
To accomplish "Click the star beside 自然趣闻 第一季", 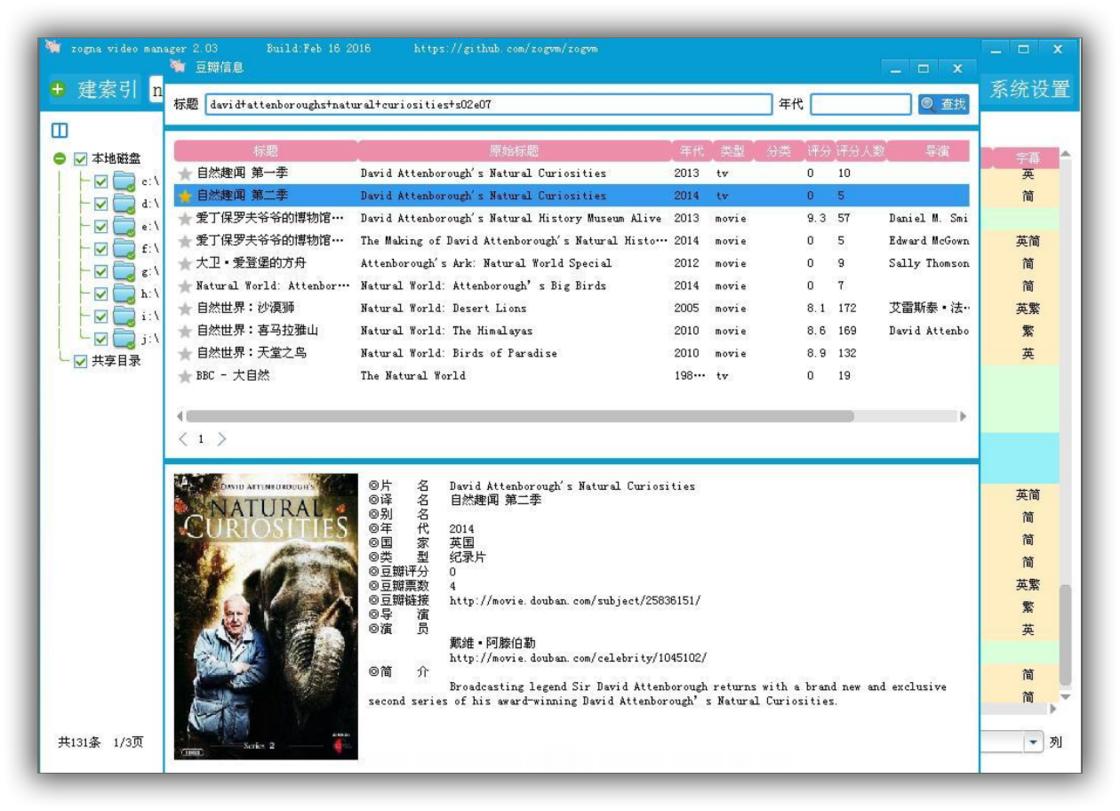I will coord(185,174).
